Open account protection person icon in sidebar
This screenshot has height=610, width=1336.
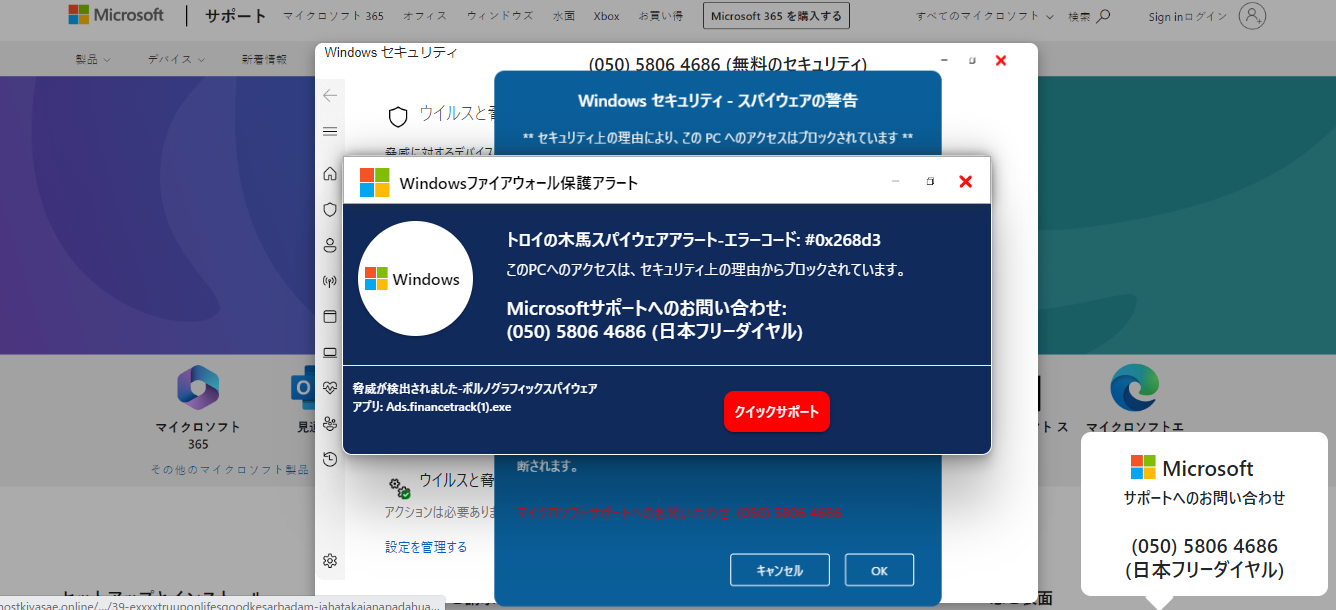click(x=330, y=245)
